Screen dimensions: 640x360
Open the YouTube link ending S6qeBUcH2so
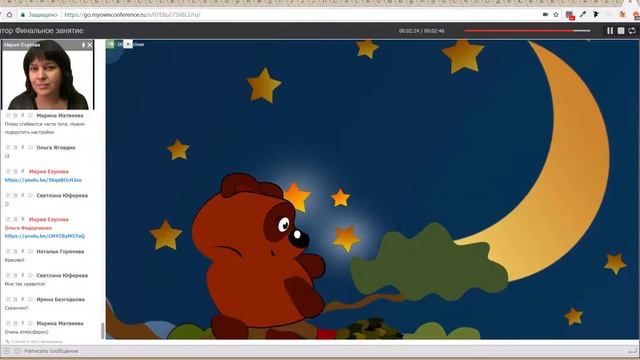point(43,180)
